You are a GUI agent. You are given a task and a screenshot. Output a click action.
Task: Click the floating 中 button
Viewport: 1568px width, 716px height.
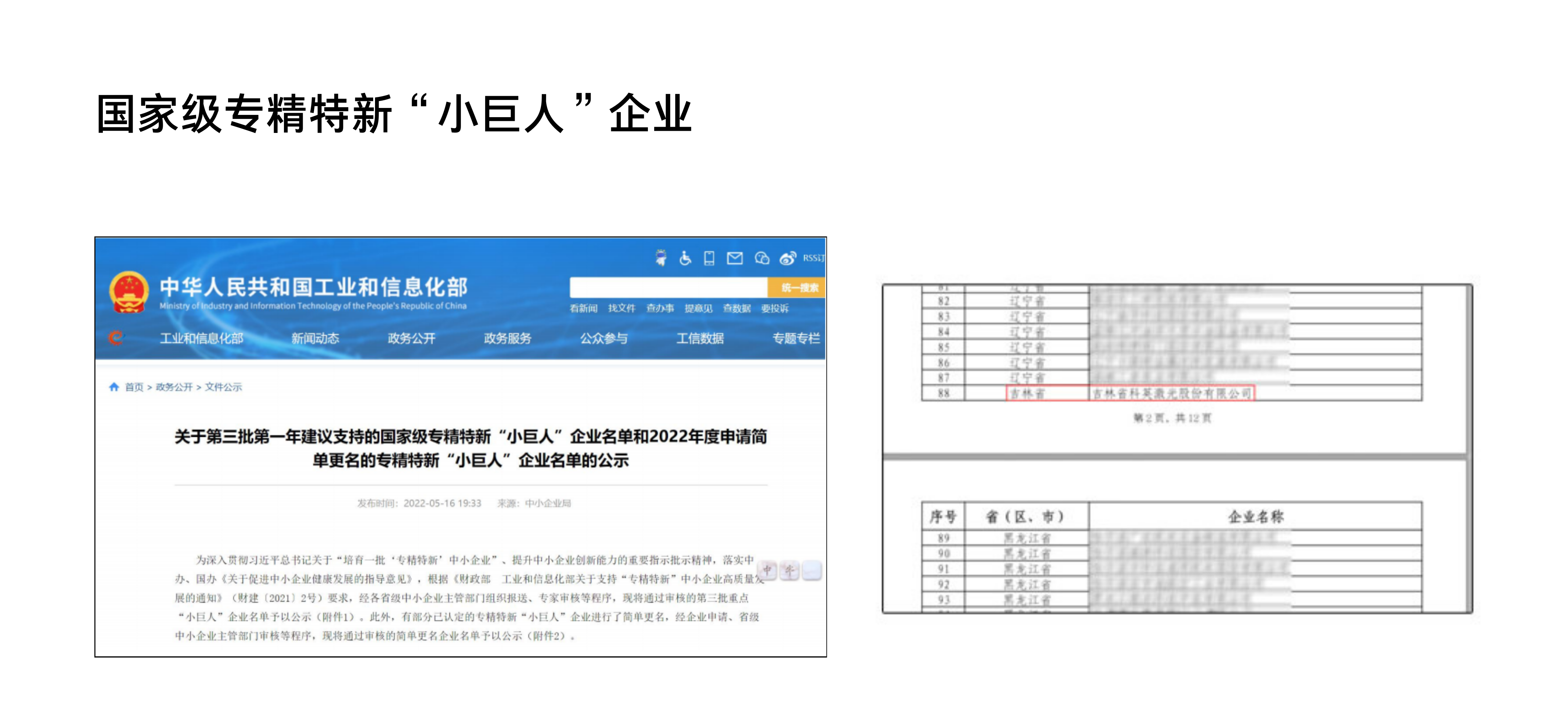[x=767, y=570]
